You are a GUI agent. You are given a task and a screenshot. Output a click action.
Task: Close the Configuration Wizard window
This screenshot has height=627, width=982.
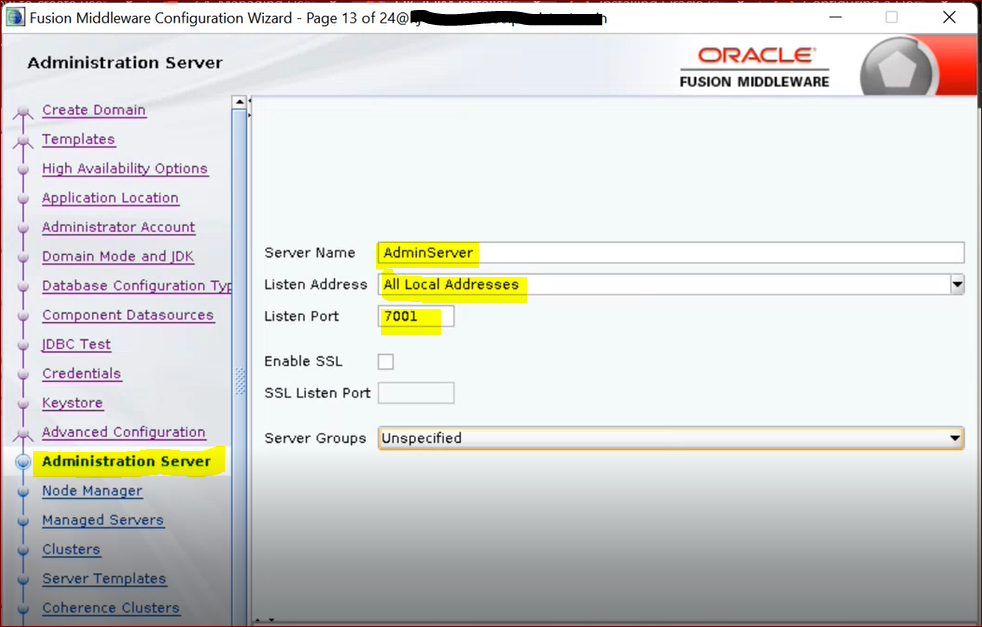(949, 18)
